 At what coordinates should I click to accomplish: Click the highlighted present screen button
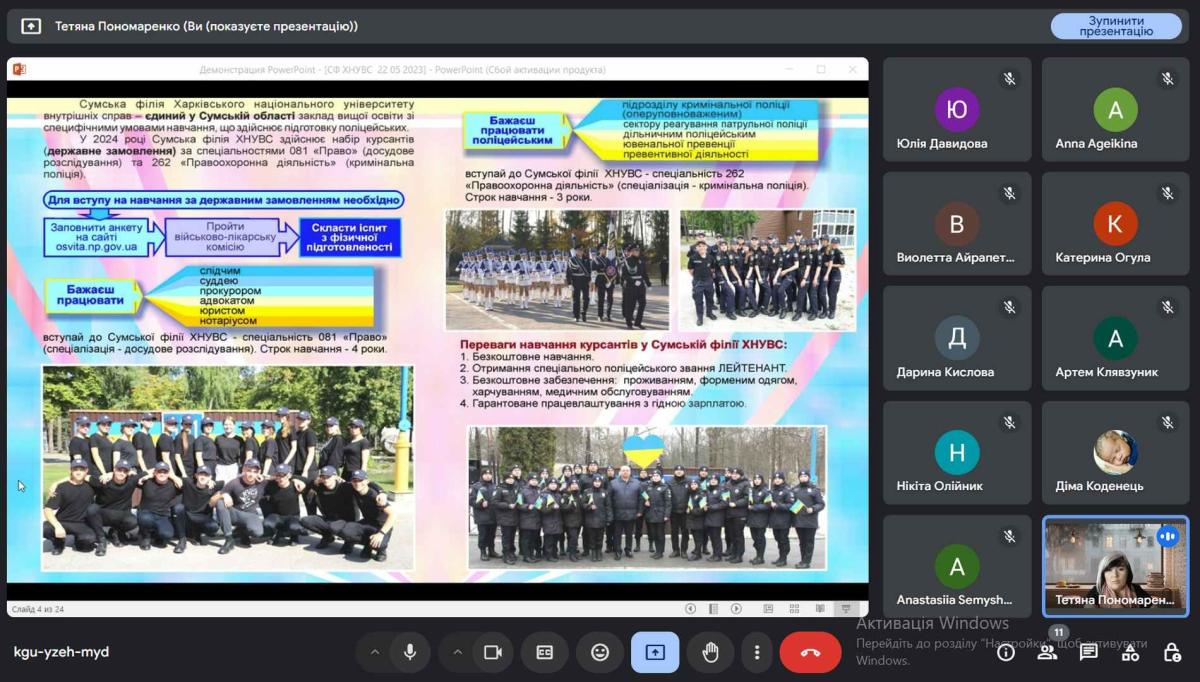point(655,652)
